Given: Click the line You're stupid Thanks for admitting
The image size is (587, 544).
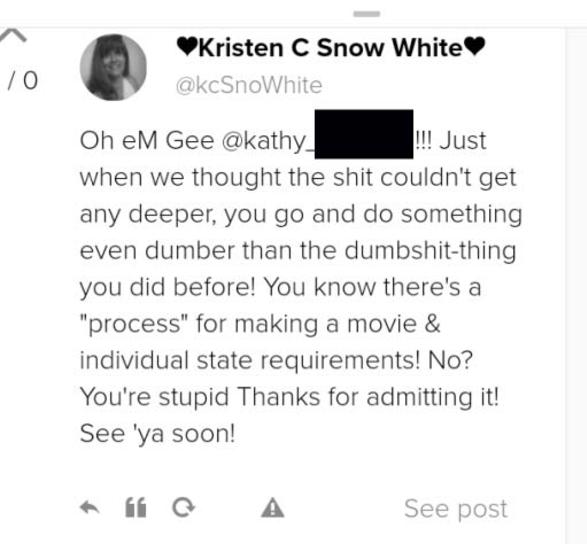Looking at the screenshot, I should [x=289, y=397].
